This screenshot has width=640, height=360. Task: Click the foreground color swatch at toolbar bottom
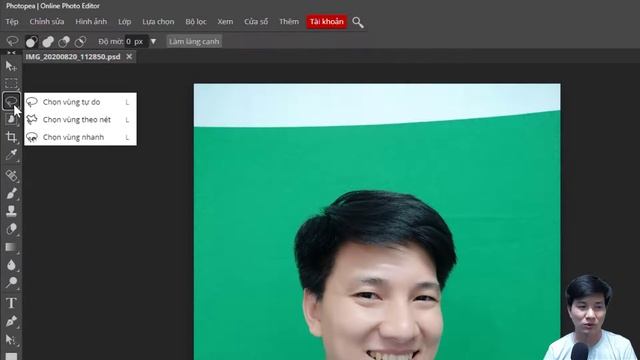click(11, 356)
